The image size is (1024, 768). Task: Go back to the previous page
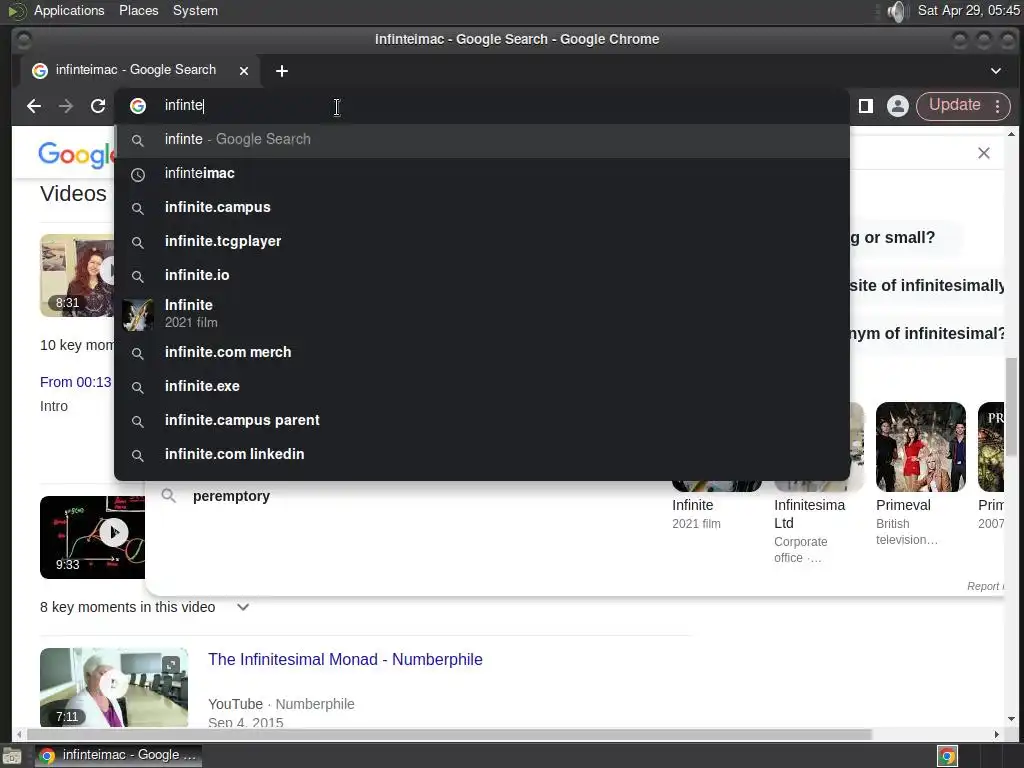point(34,106)
